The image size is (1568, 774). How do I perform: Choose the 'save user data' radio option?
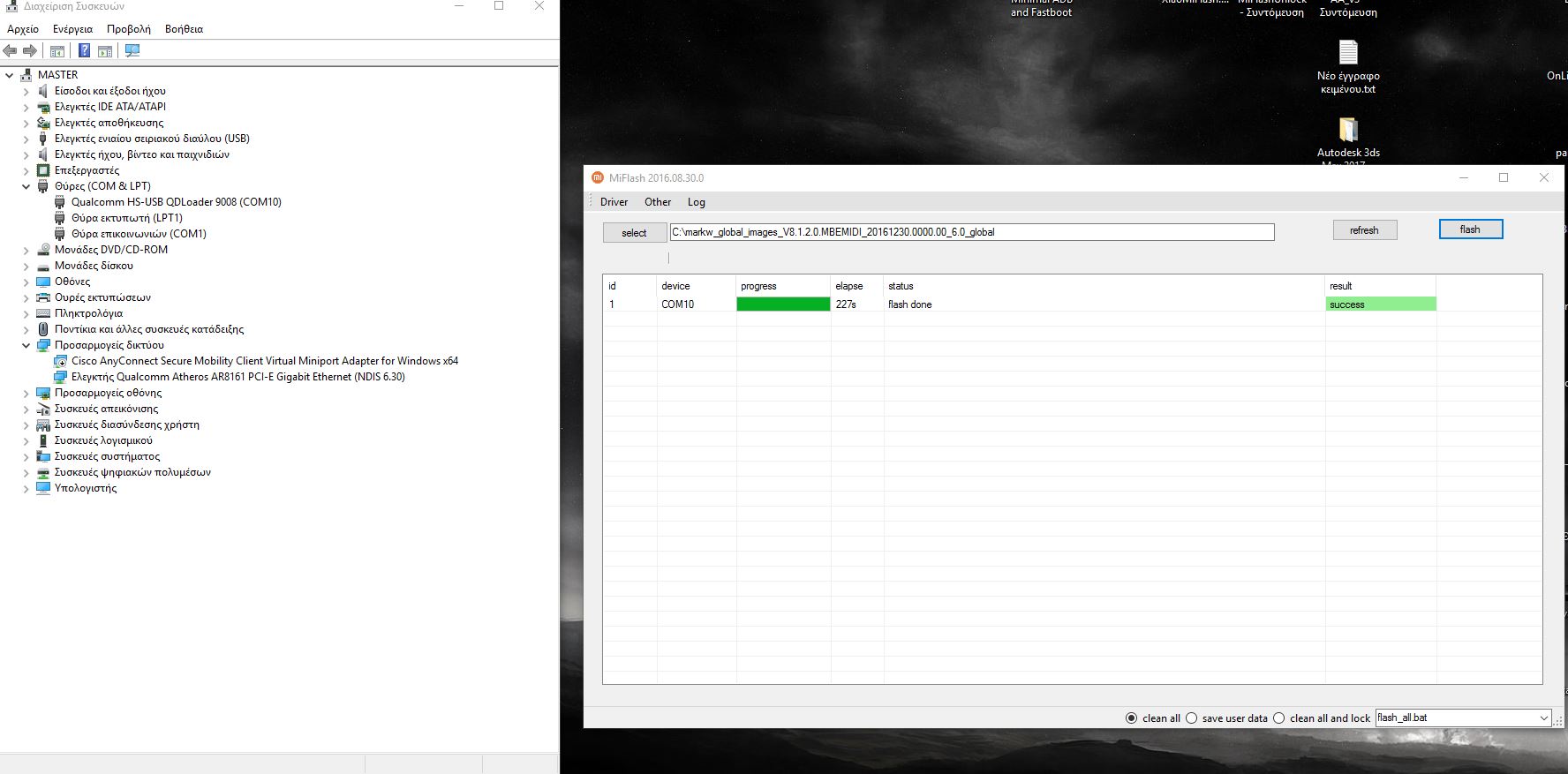(1191, 718)
